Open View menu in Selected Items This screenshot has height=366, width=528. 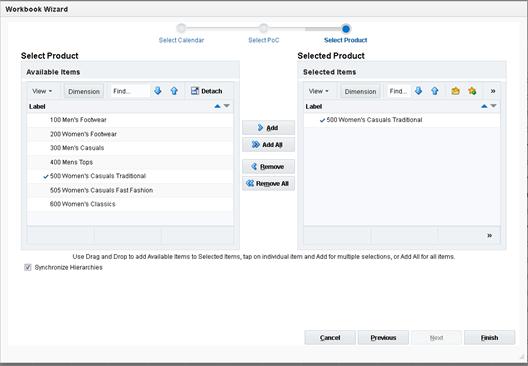coord(319,91)
